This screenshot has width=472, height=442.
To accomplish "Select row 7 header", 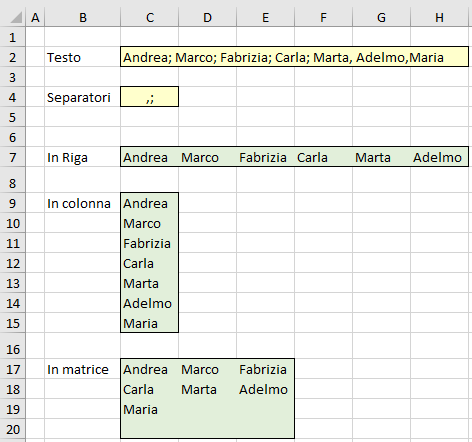I will [13, 157].
